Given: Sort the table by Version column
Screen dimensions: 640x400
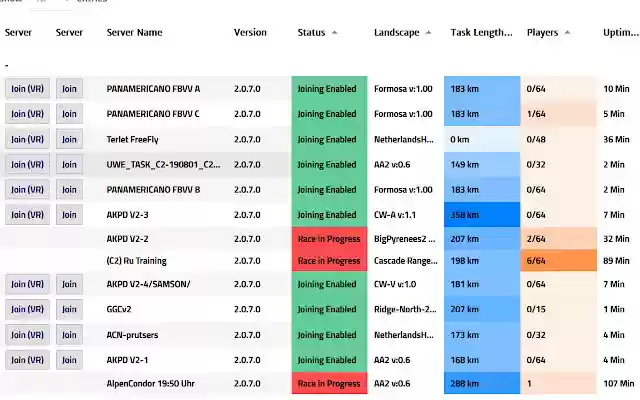Looking at the screenshot, I should (x=250, y=33).
